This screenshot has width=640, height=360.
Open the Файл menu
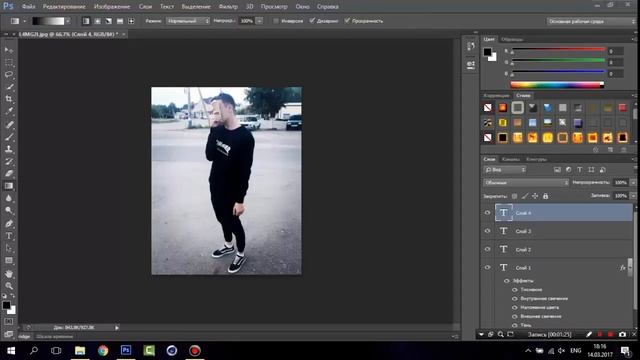[x=28, y=7]
